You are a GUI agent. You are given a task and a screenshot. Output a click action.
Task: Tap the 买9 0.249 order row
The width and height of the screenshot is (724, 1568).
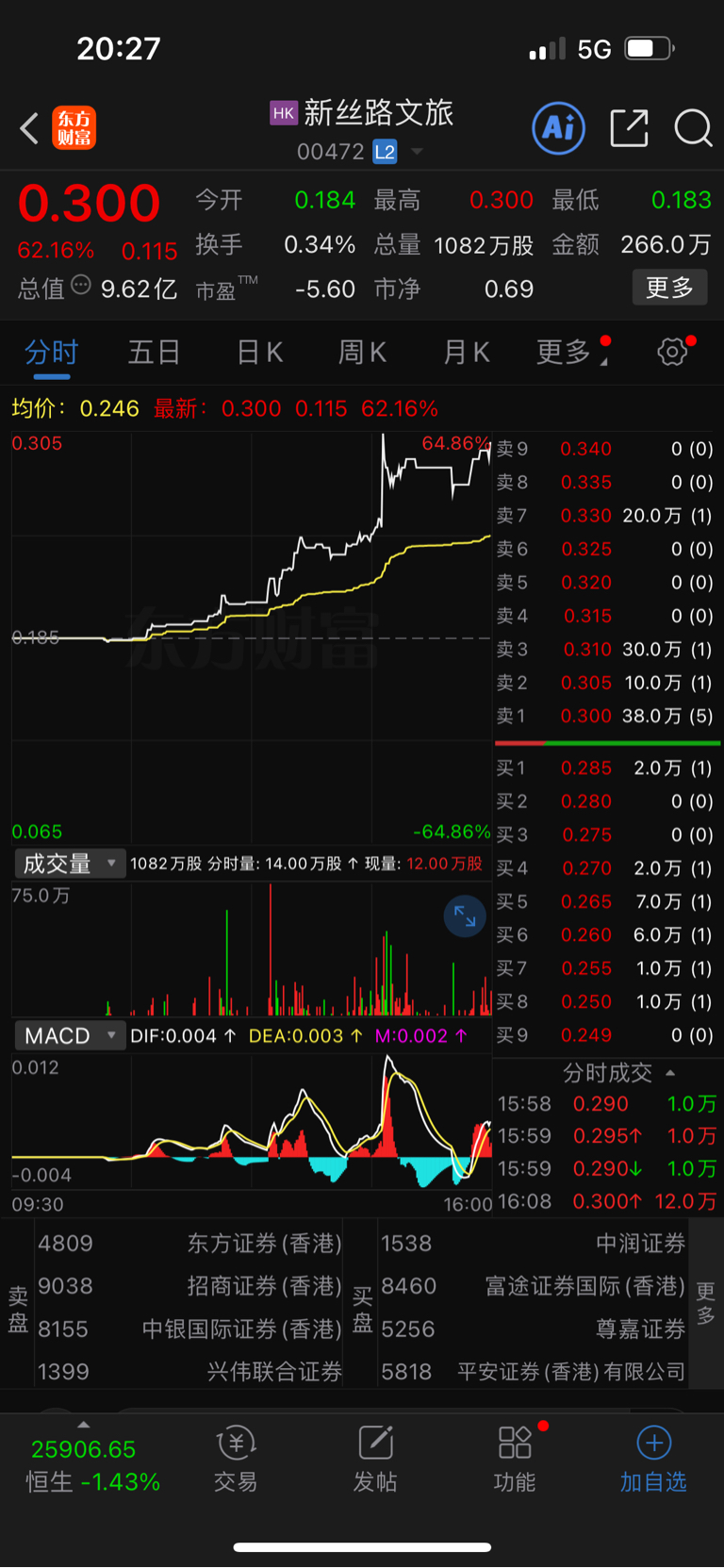[605, 1035]
